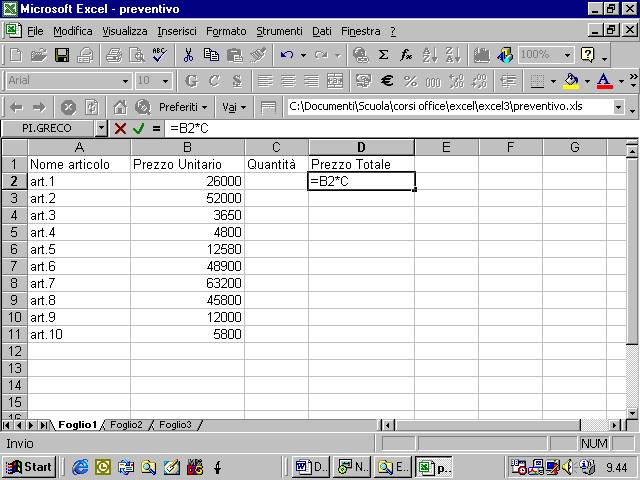640x480 pixels.
Task: Click the speaker volume tray icon
Action: pos(567,467)
